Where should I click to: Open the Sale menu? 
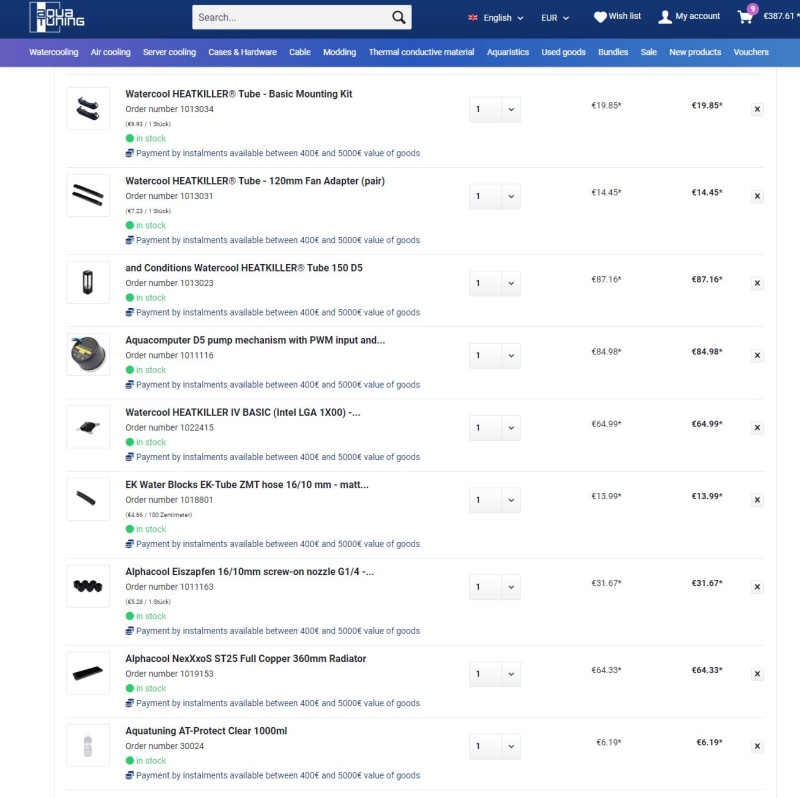click(x=648, y=52)
